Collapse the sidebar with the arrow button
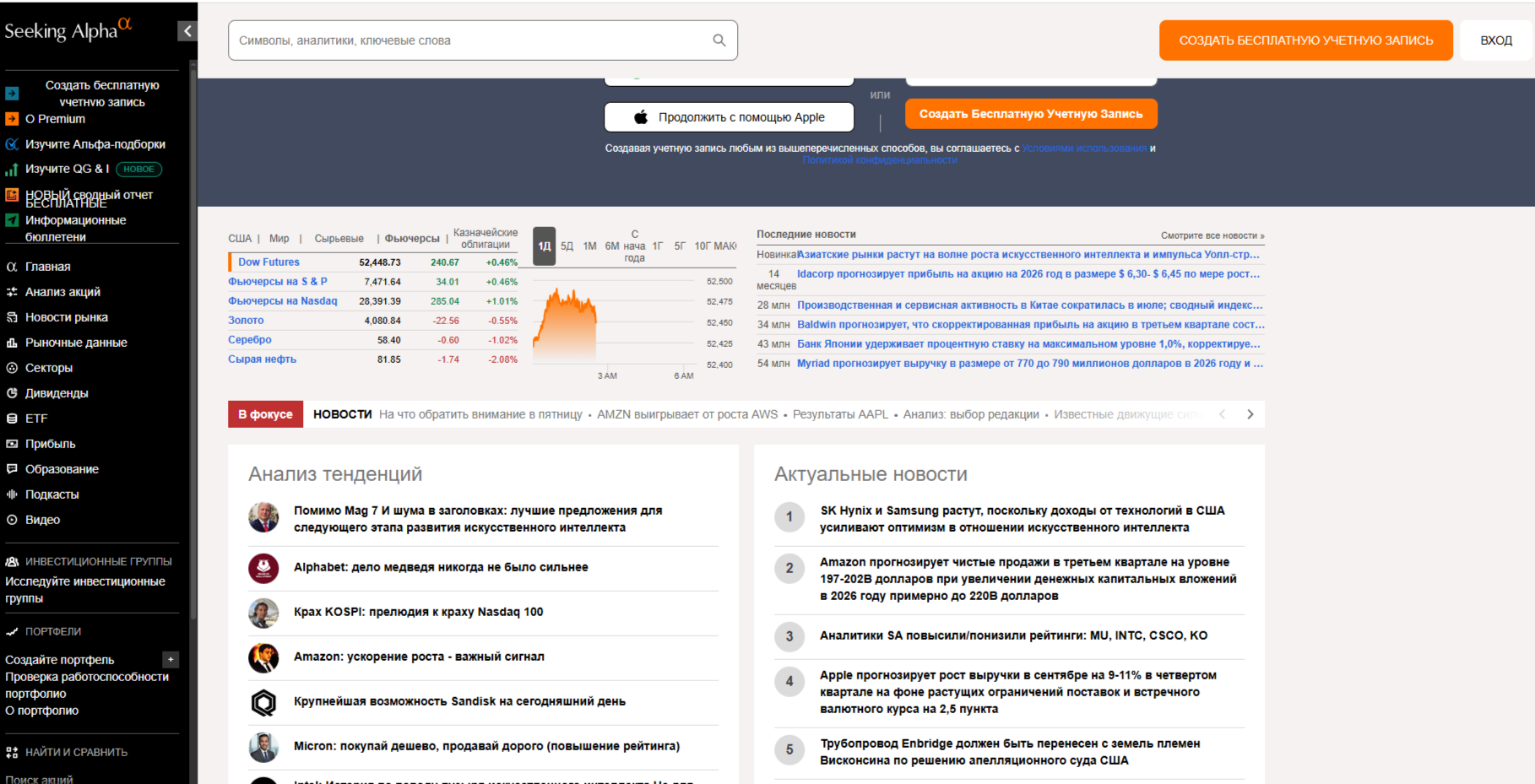1535x784 pixels. click(x=187, y=31)
